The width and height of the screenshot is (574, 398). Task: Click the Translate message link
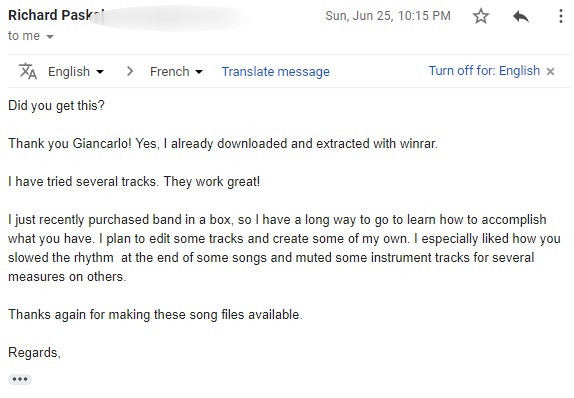coord(276,71)
